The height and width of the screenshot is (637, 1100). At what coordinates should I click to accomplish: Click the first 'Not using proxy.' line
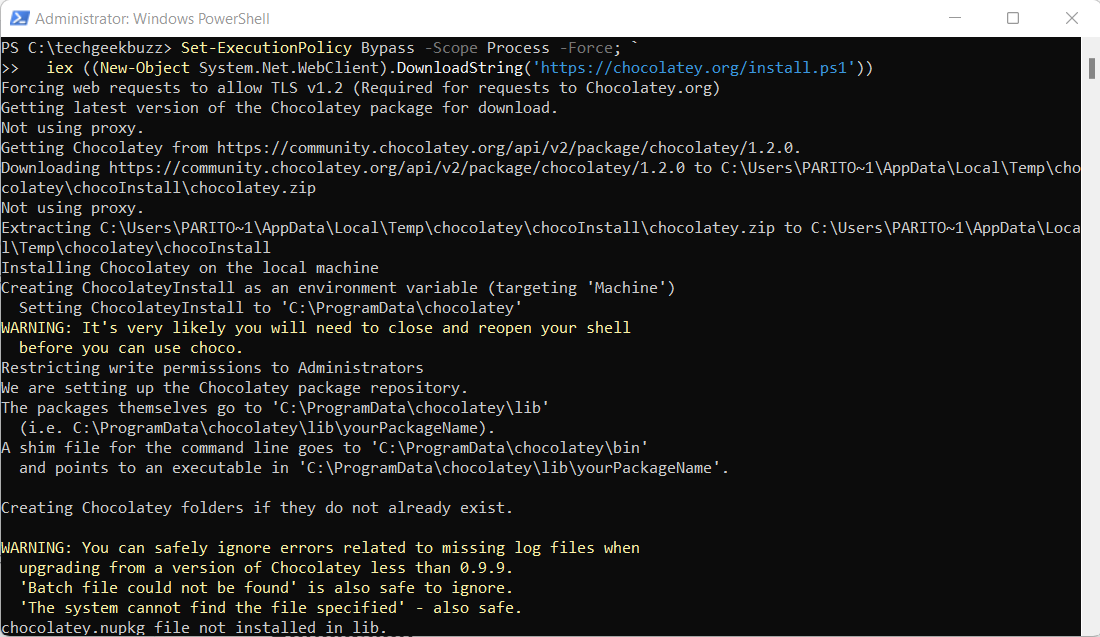click(72, 128)
